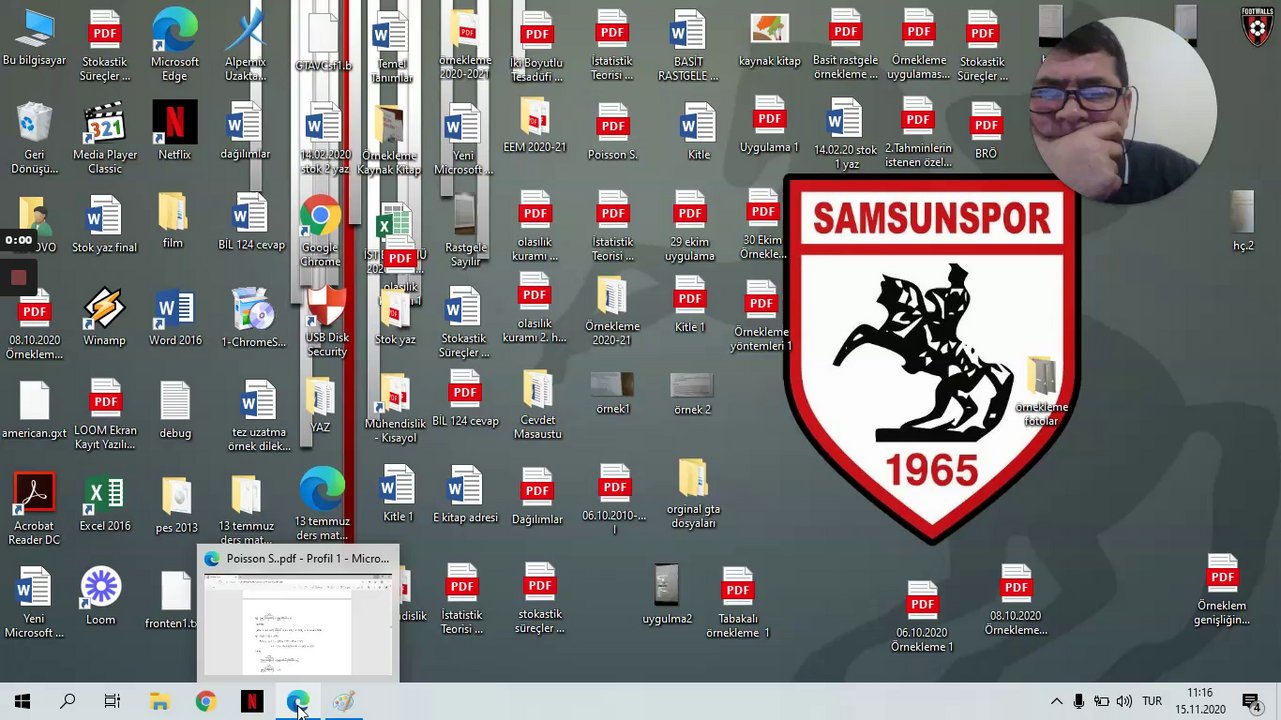Select the İki Boyutlu Tesadüfi PDF file
The width and height of the screenshot is (1281, 720).
[x=536, y=46]
